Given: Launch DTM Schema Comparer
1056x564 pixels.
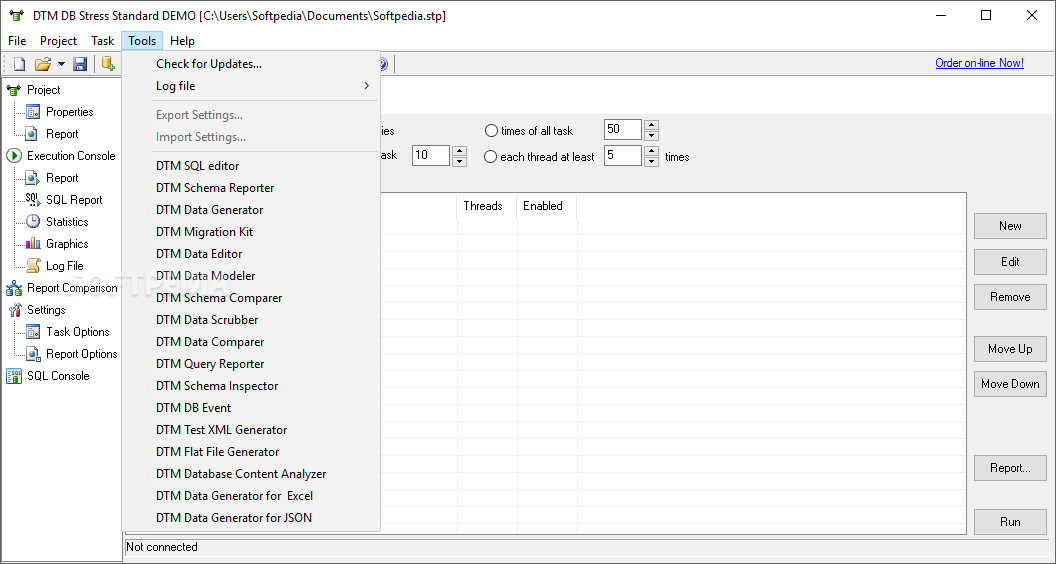Looking at the screenshot, I should point(251,298).
